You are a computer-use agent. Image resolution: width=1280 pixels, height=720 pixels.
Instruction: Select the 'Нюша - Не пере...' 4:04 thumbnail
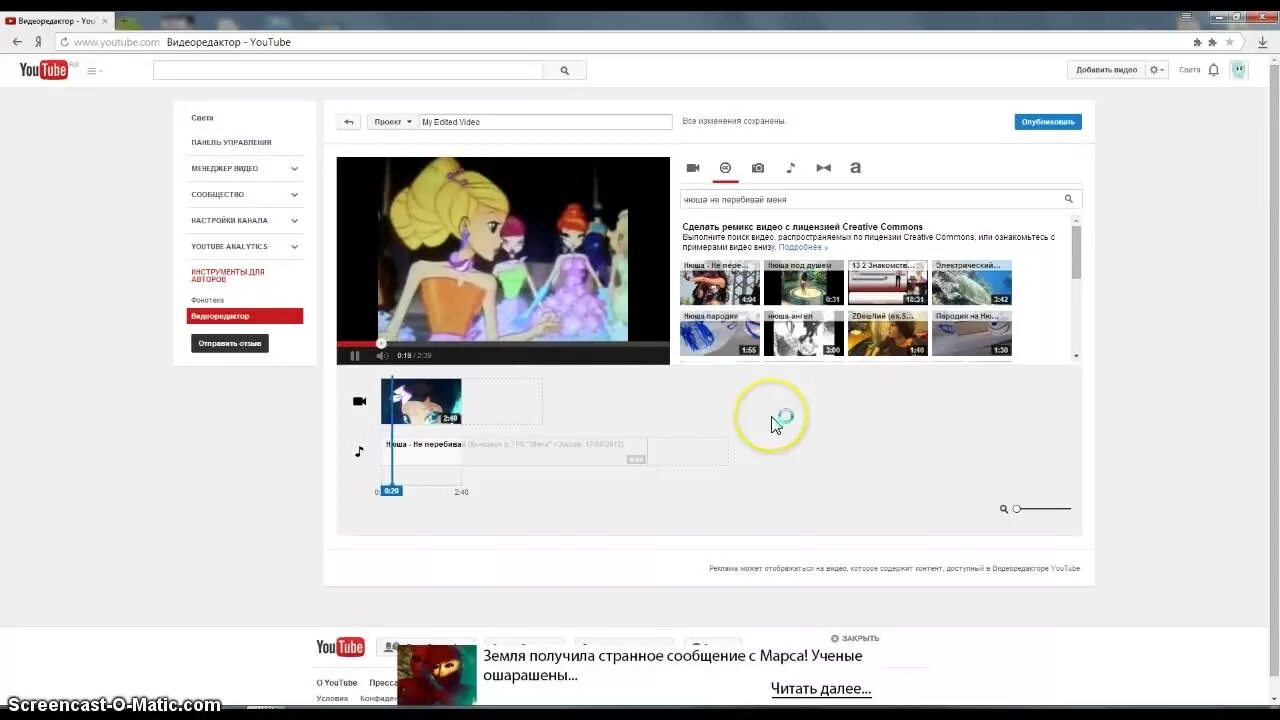pyautogui.click(x=720, y=283)
